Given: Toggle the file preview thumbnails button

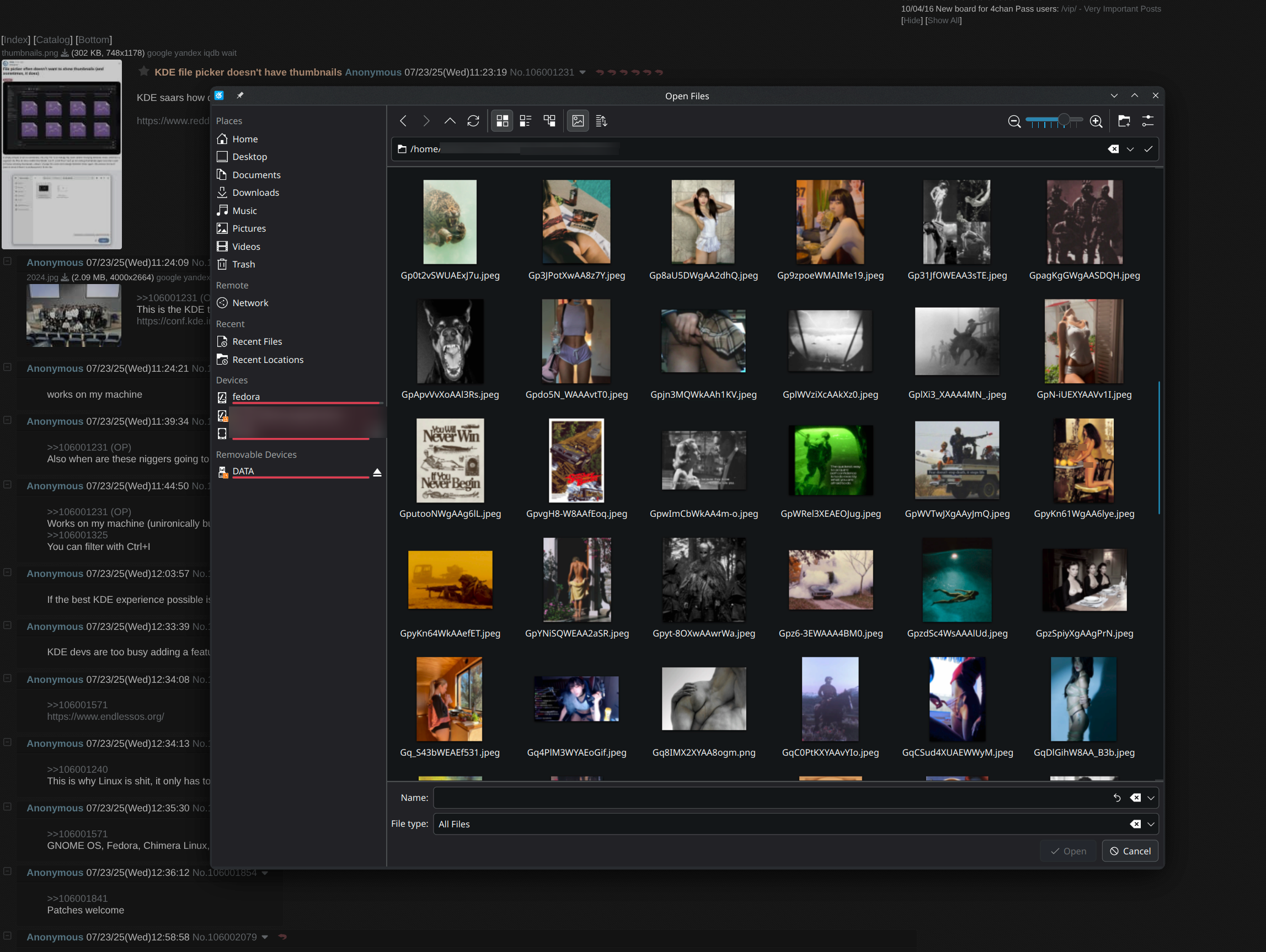Looking at the screenshot, I should point(578,121).
